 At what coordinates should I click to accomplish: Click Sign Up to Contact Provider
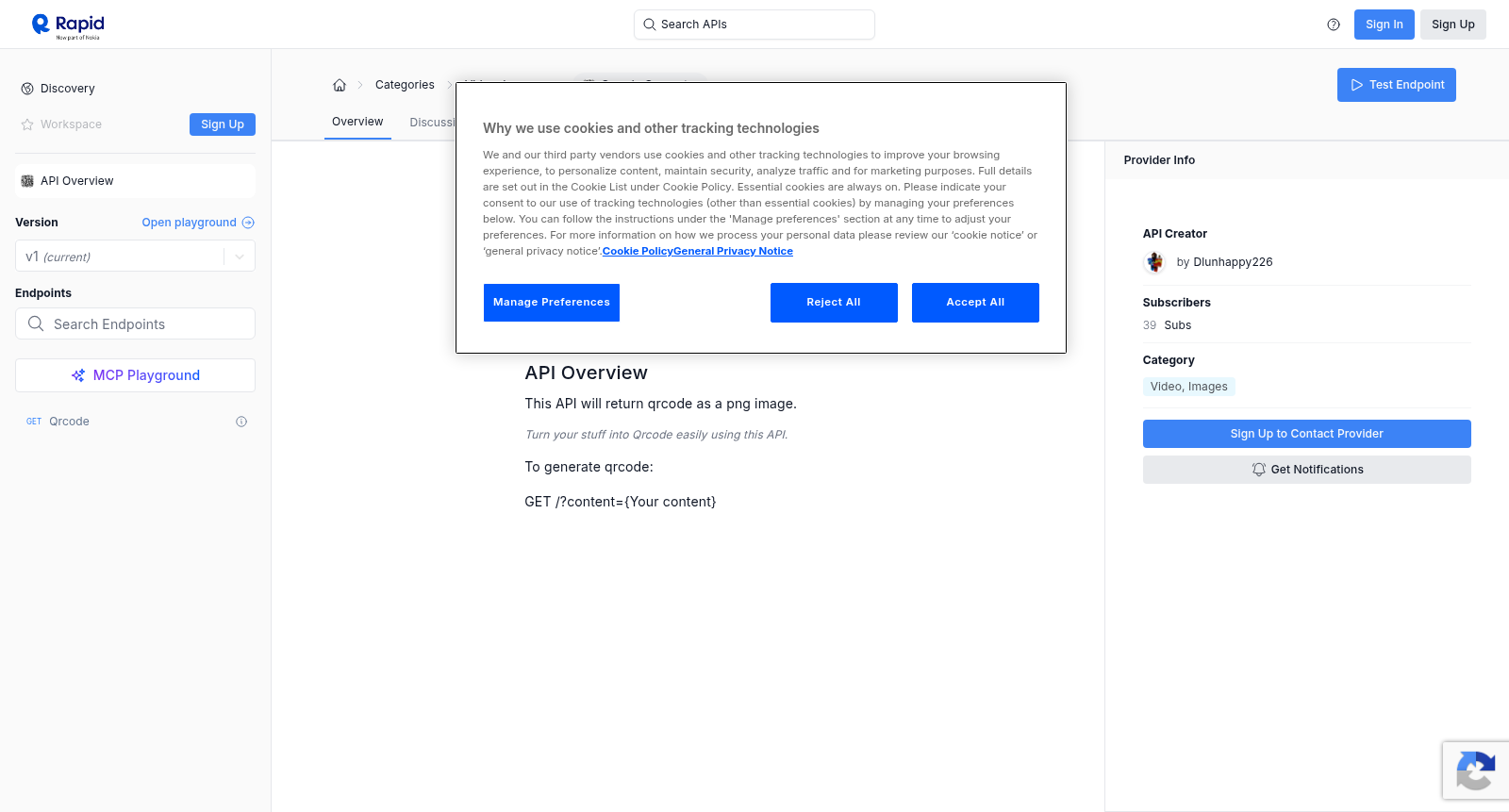pos(1306,434)
